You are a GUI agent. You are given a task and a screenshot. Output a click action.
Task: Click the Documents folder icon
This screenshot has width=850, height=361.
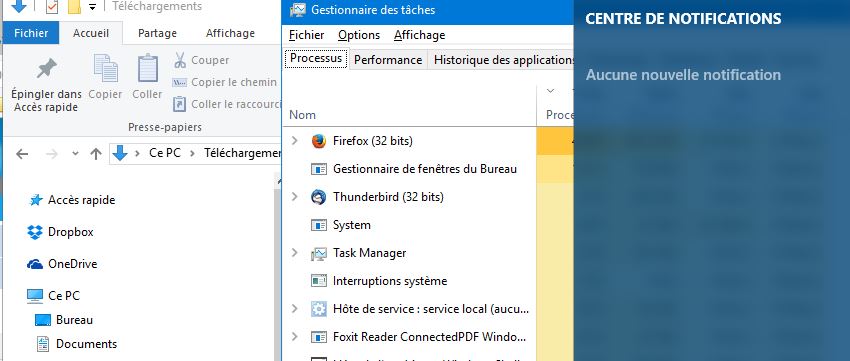pos(43,344)
